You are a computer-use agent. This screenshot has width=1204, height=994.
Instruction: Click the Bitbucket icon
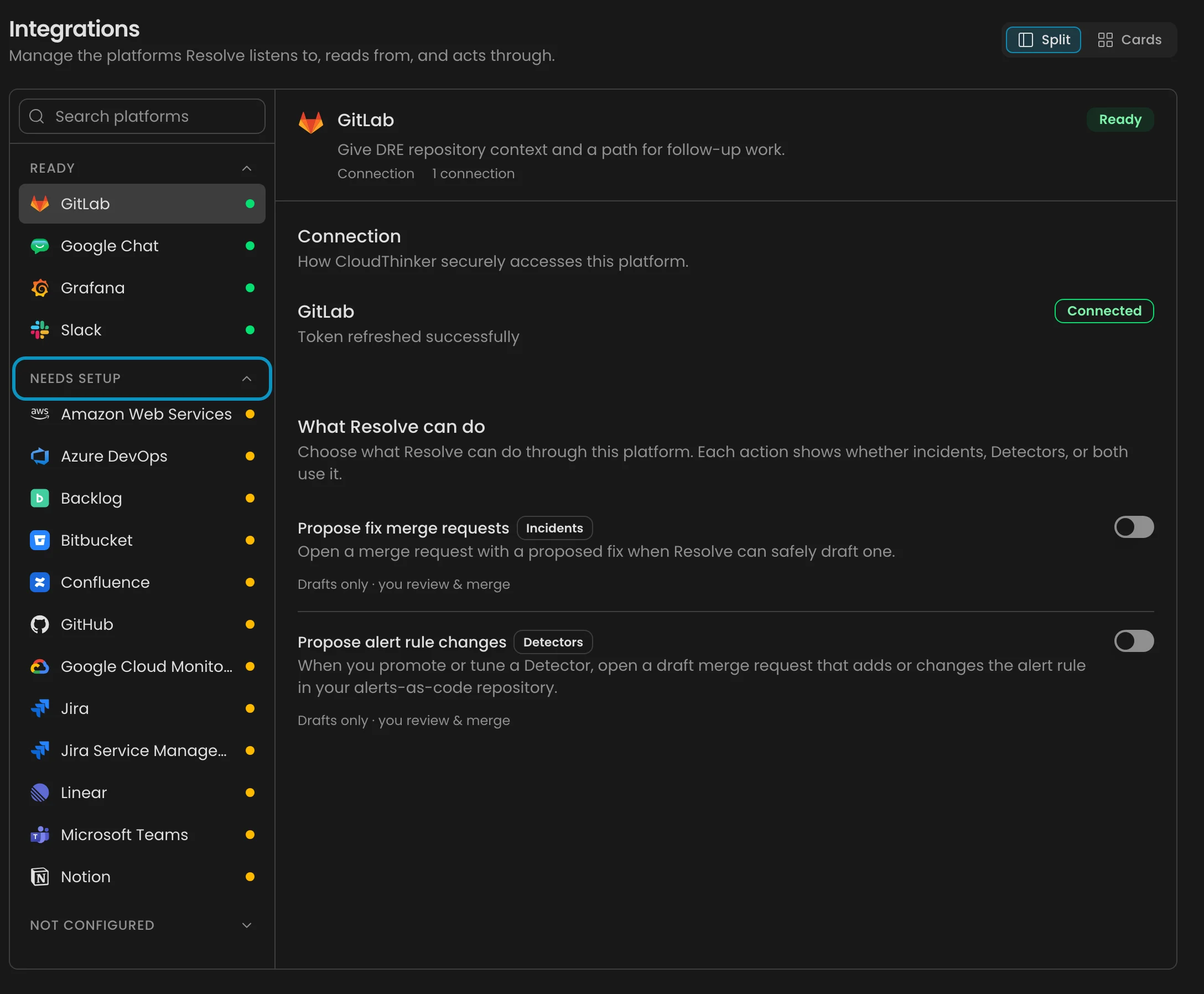coord(39,541)
